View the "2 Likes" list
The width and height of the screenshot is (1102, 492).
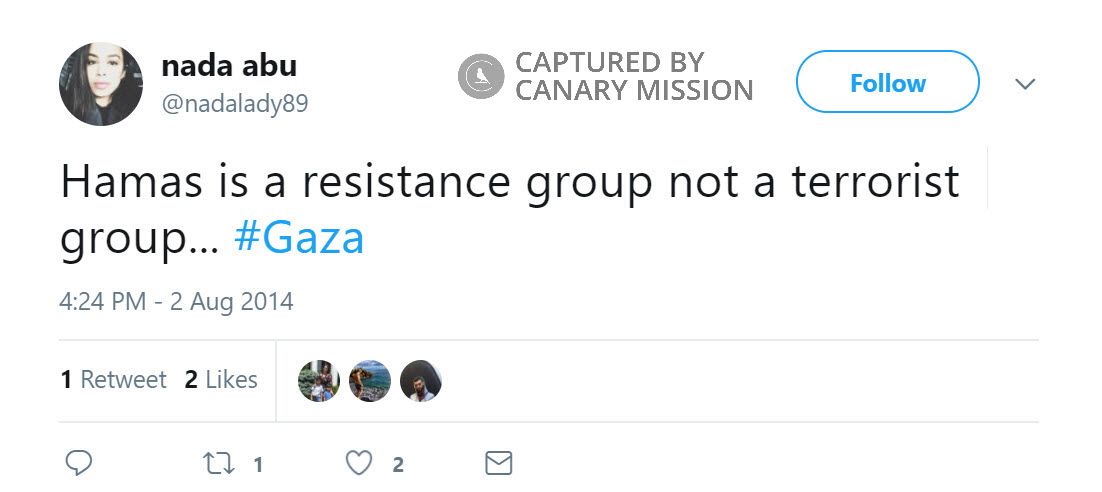(x=221, y=380)
